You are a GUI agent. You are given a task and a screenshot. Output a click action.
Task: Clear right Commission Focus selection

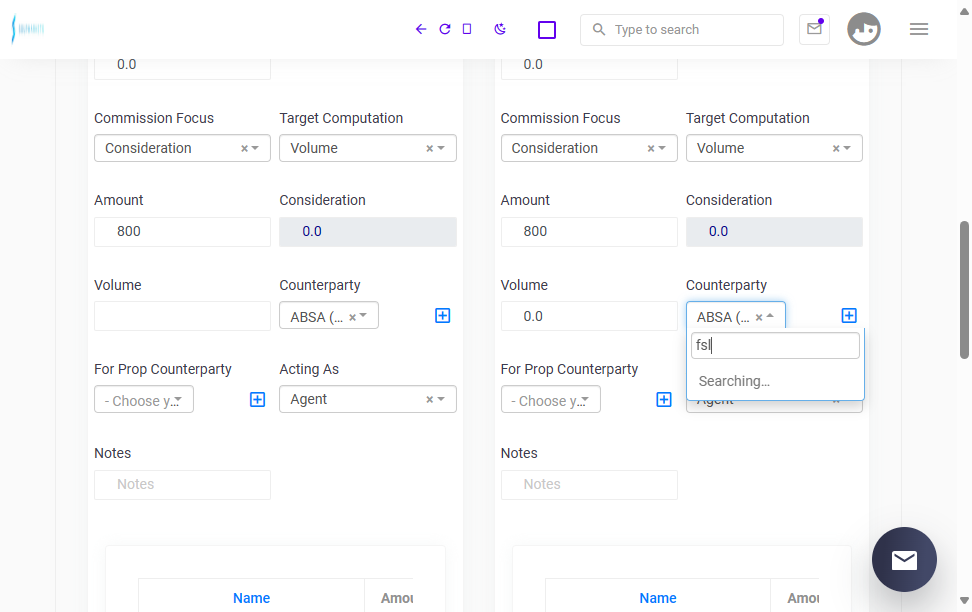(651, 148)
